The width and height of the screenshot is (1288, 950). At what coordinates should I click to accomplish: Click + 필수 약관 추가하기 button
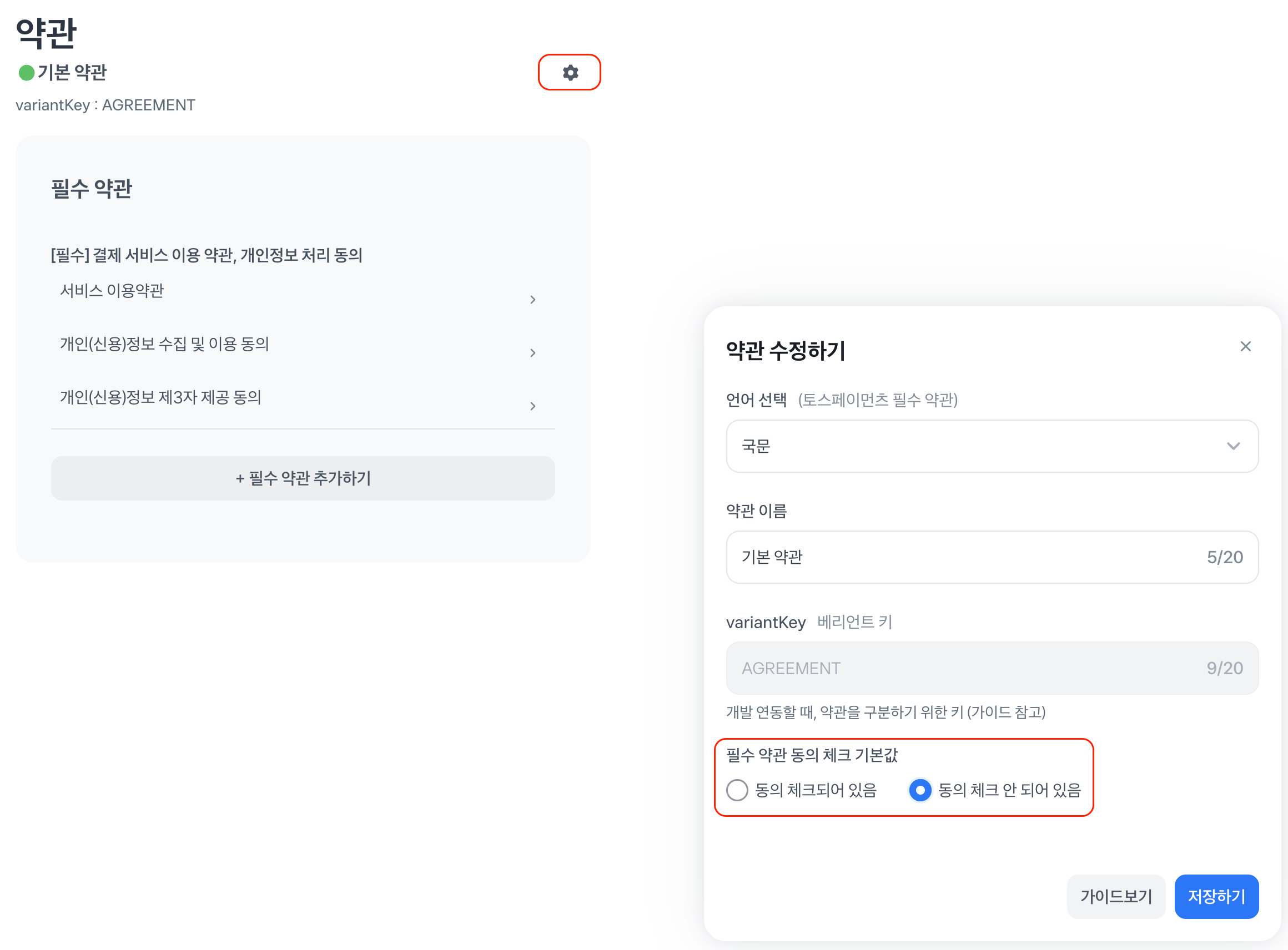[x=303, y=478]
